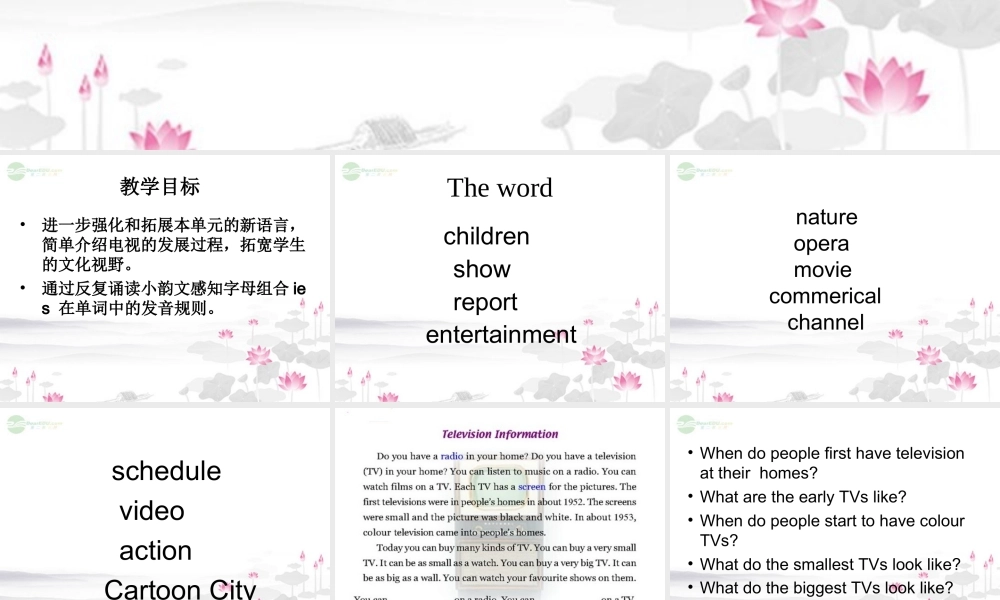Image resolution: width=1000 pixels, height=600 pixels.
Task: Click the word 'commerical'
Action: [x=825, y=296]
